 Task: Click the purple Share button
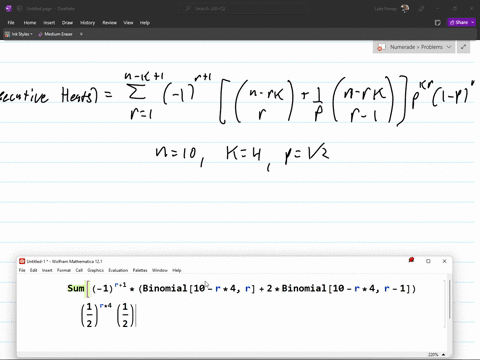pos(458,22)
